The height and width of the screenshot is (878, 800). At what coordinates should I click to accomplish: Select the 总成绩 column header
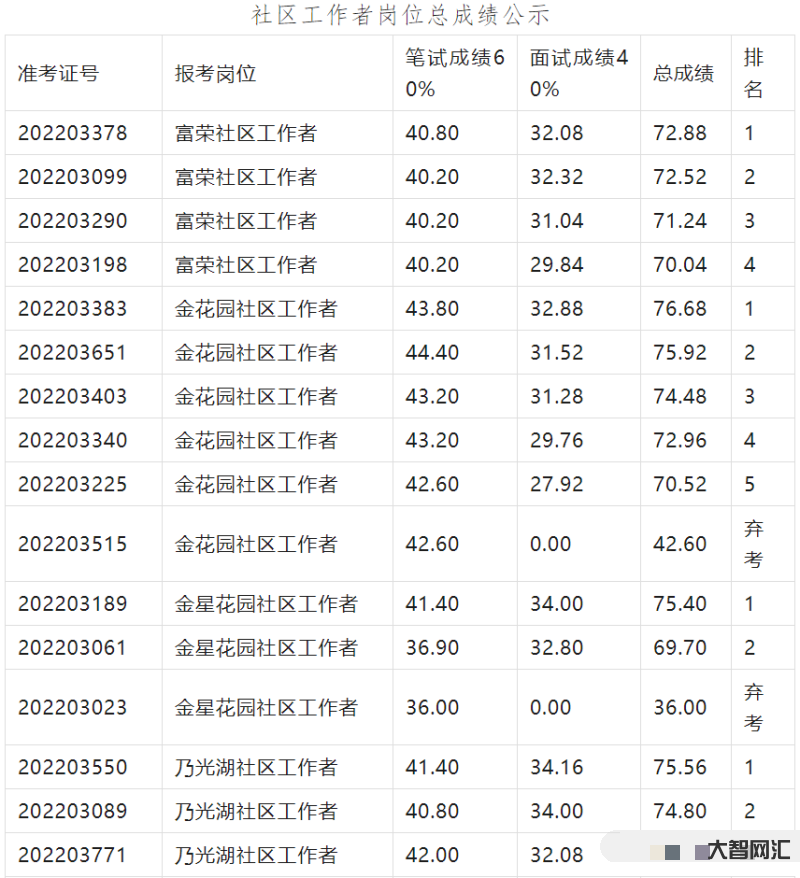coord(684,73)
